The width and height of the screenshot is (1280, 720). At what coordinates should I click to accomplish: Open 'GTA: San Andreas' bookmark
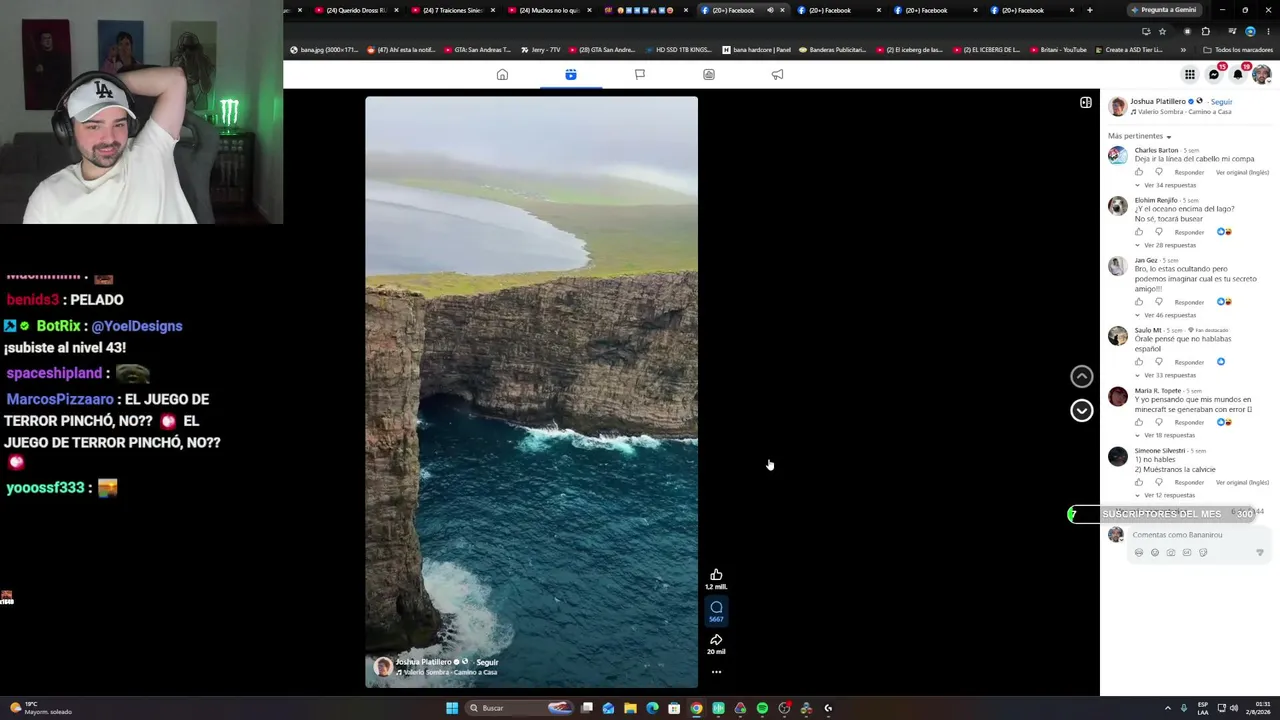[x=476, y=49]
